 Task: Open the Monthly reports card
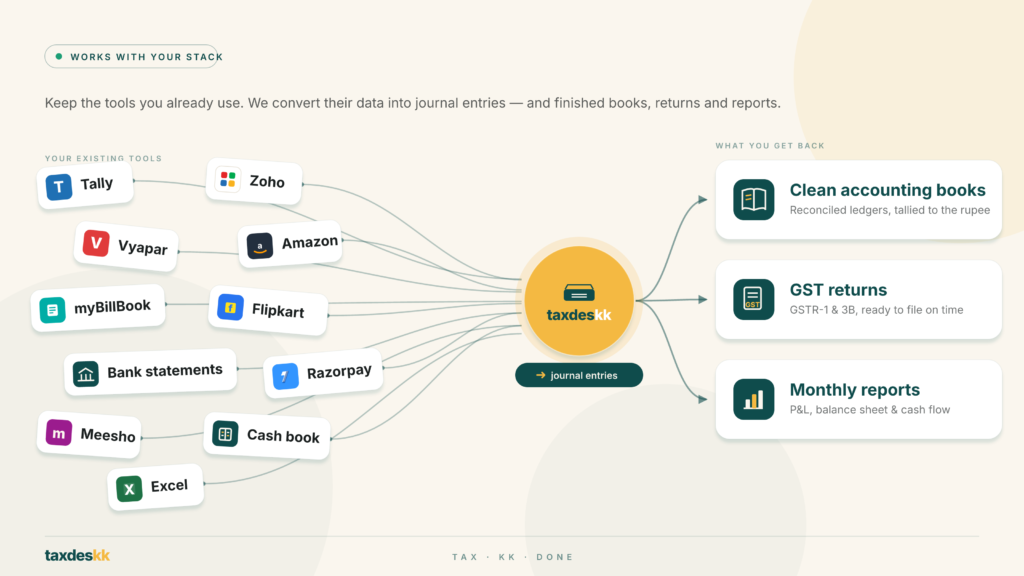point(859,400)
